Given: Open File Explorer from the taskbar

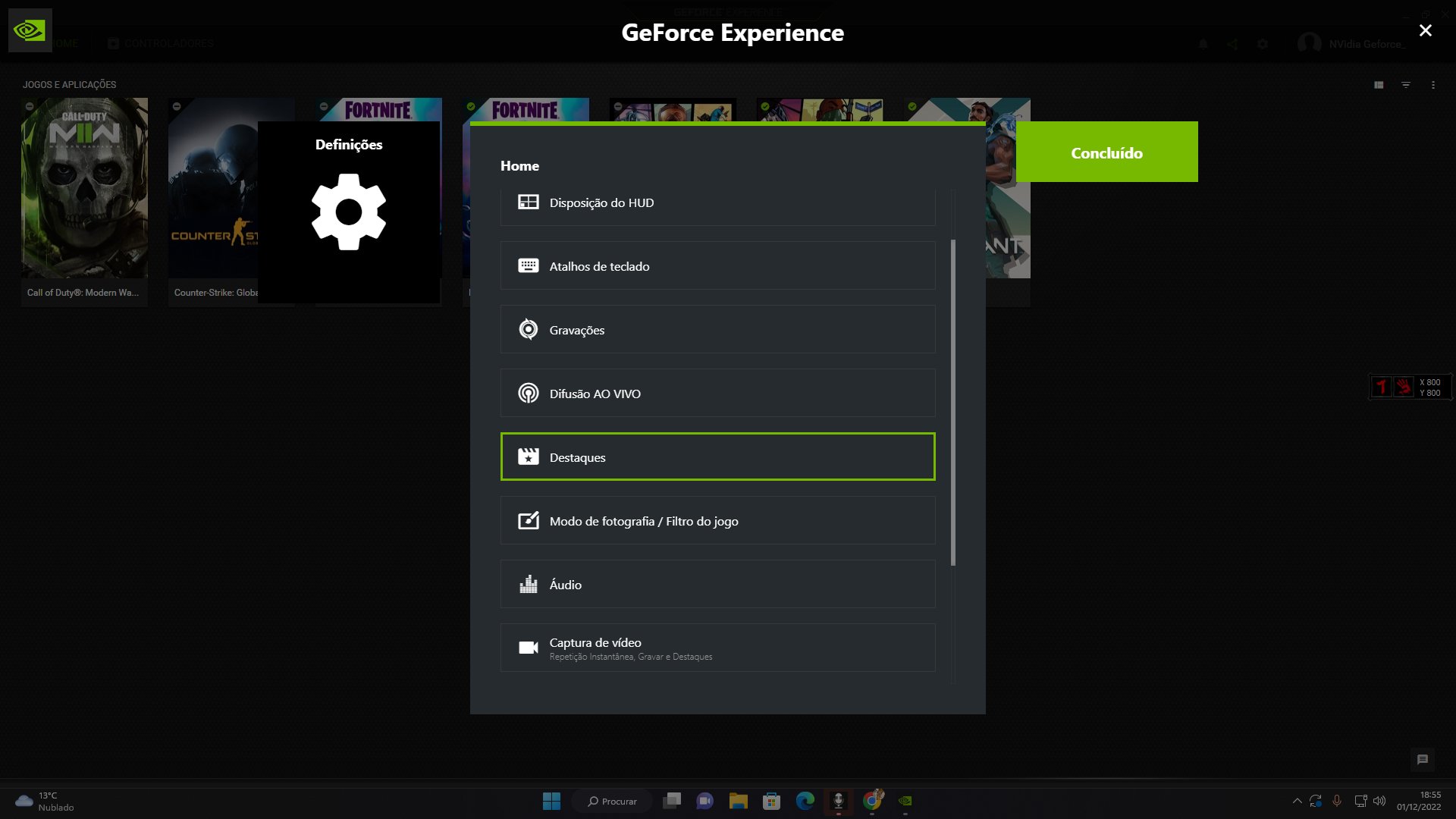Looking at the screenshot, I should 738,801.
